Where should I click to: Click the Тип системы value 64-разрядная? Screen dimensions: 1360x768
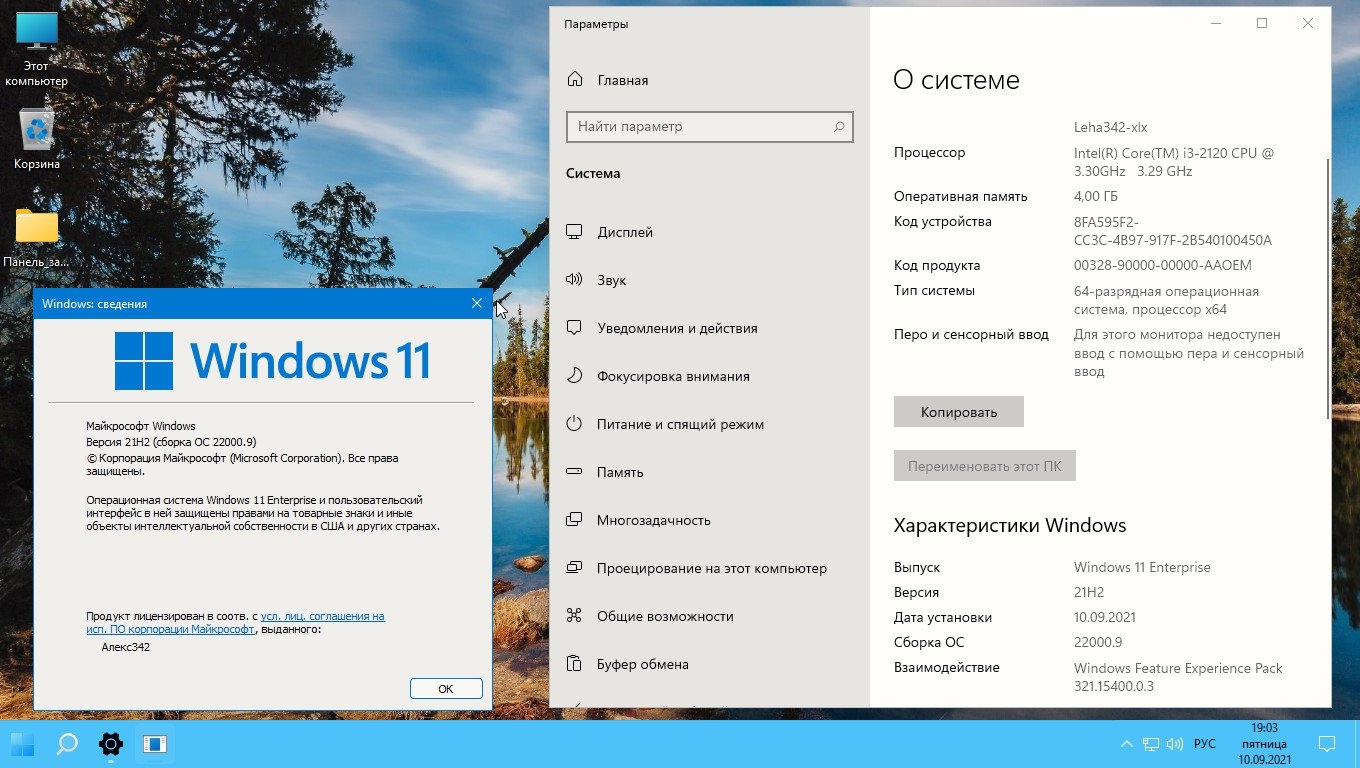click(1166, 300)
